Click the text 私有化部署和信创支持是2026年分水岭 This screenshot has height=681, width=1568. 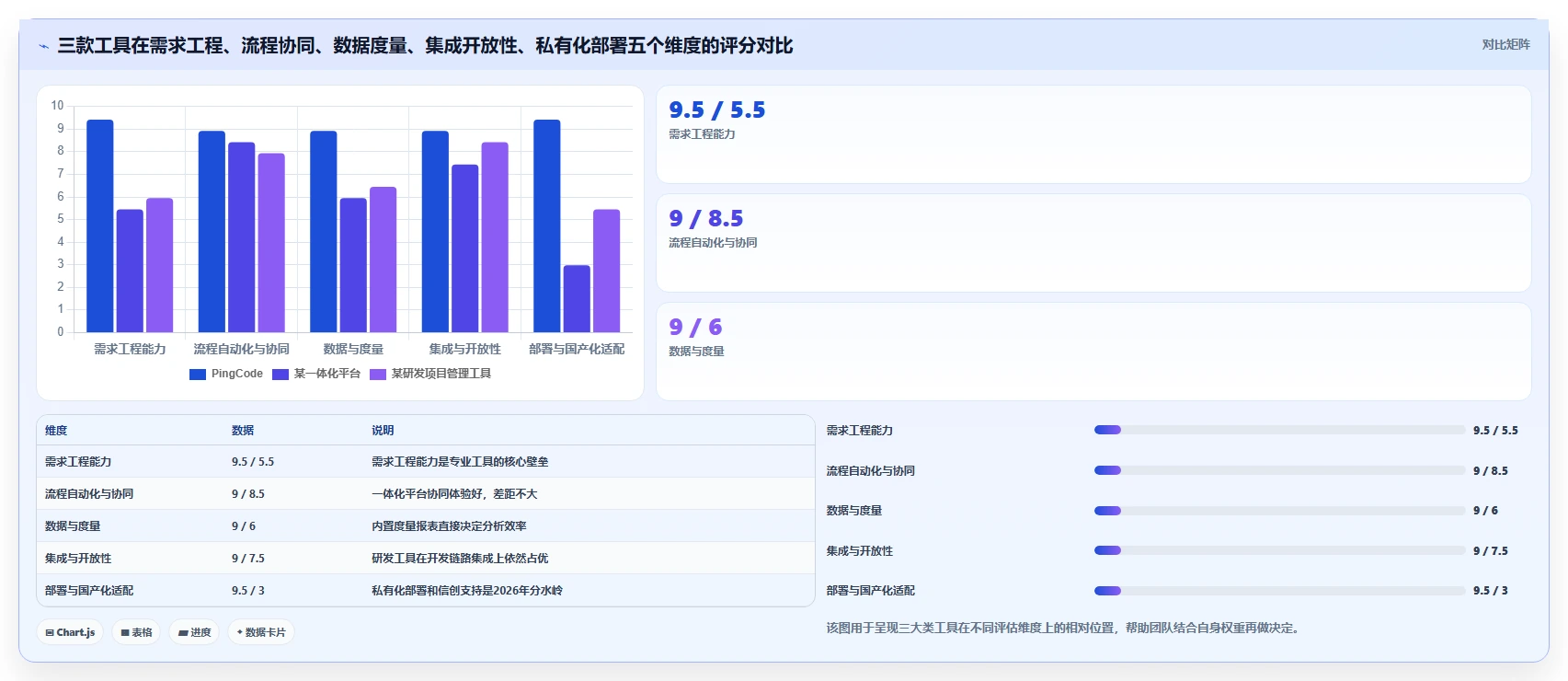point(467,591)
